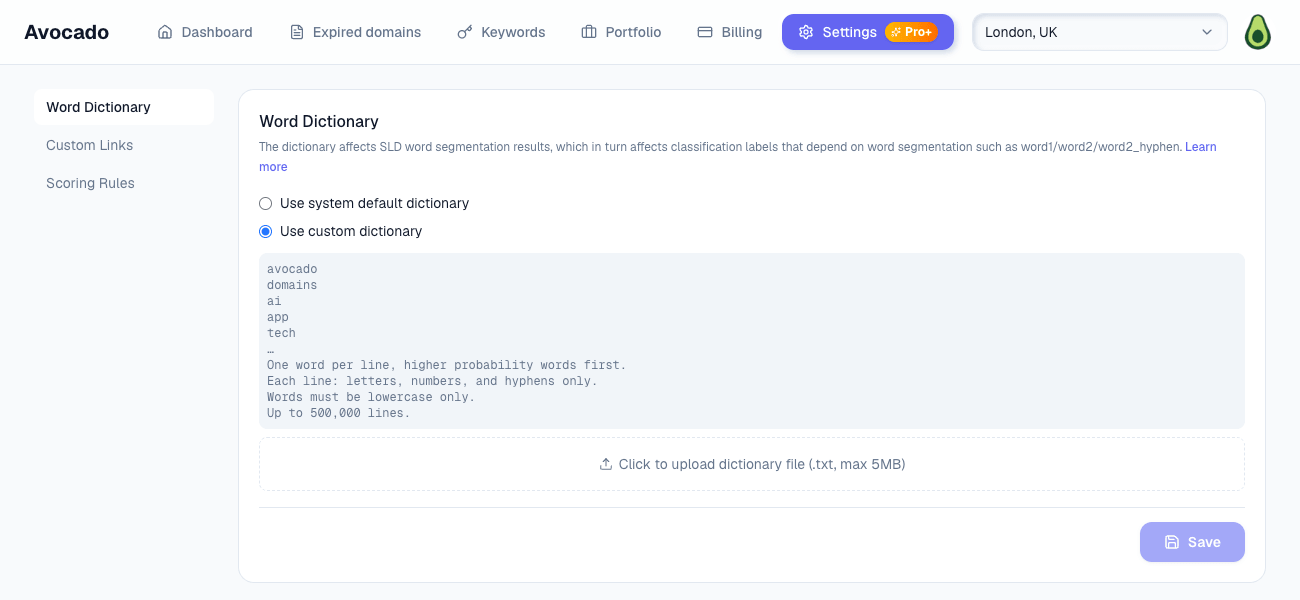Screen dimensions: 1300x600
Task: Open the avocado profile avatar
Action: pos(1257,32)
